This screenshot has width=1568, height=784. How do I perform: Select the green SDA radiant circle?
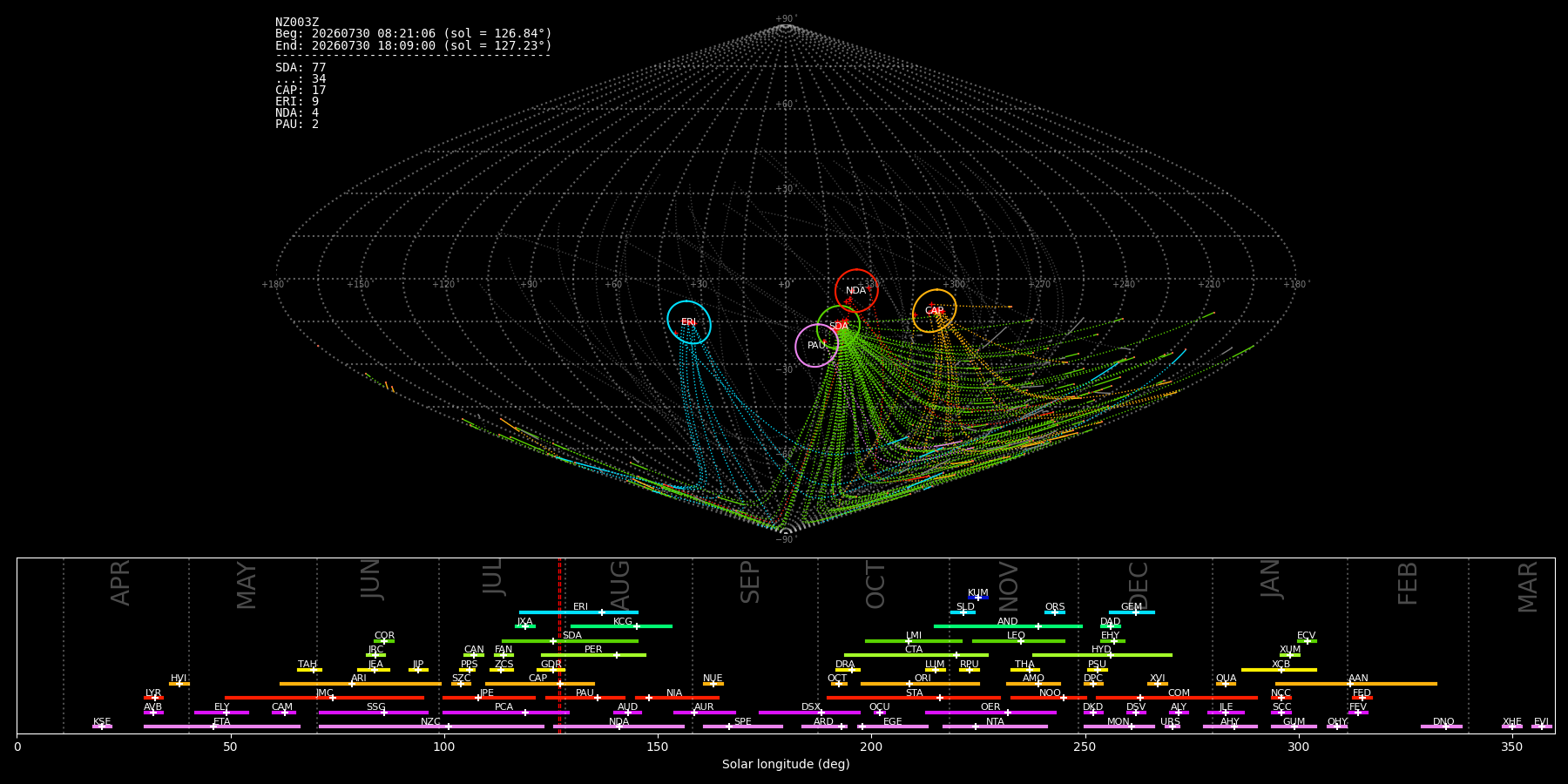(x=839, y=327)
